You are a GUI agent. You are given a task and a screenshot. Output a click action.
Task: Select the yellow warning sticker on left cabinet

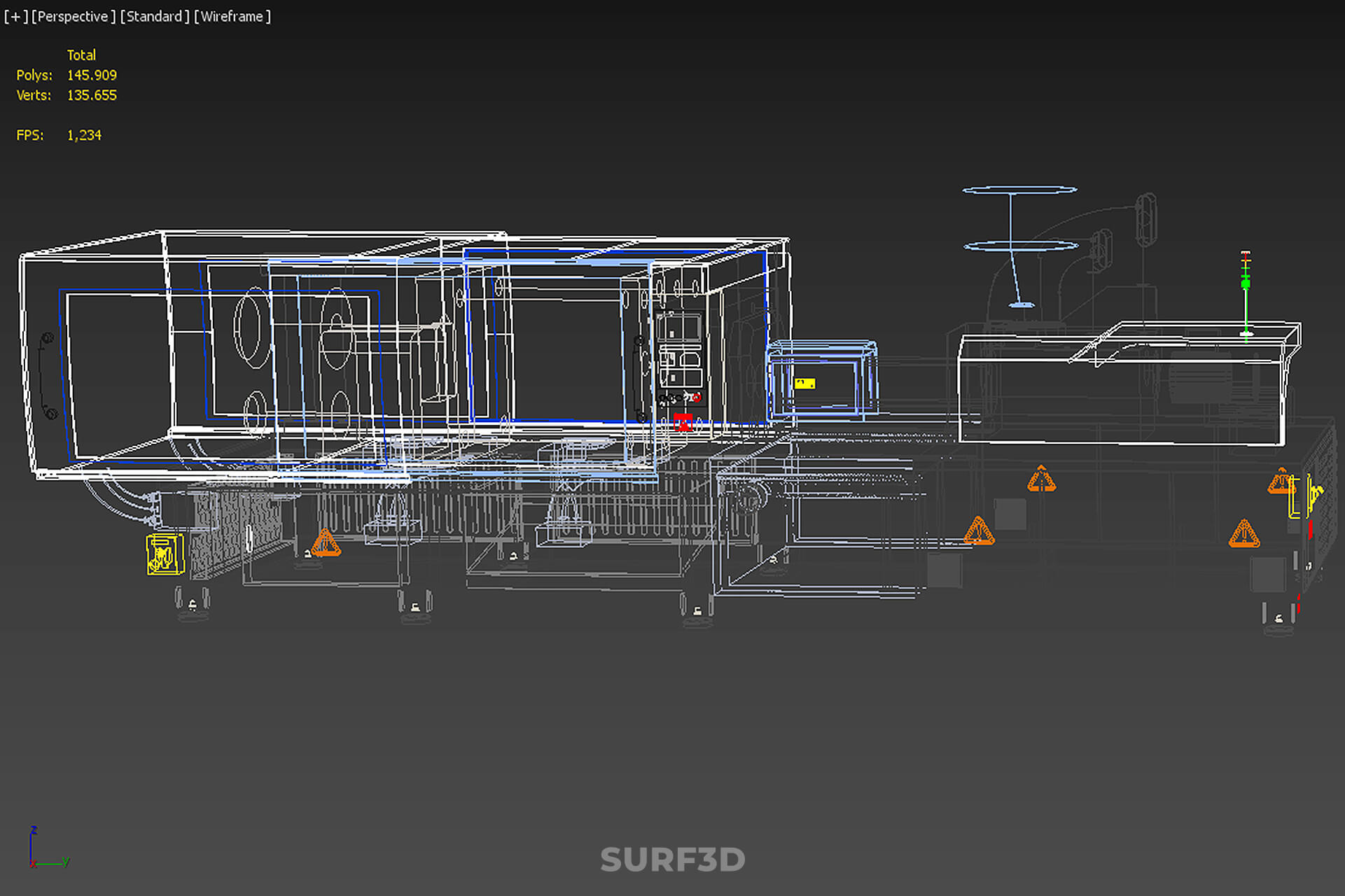165,554
